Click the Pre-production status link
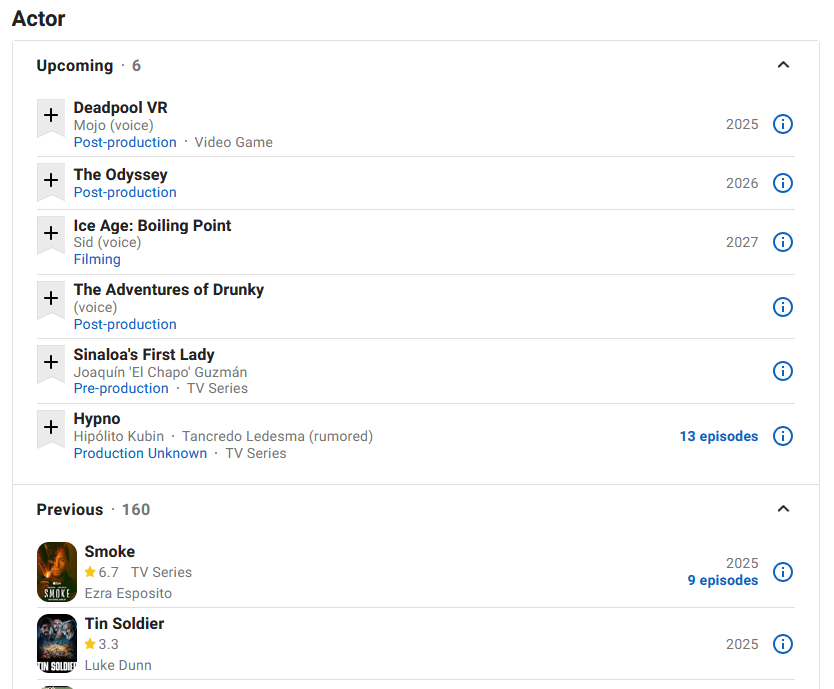This screenshot has height=689, width=834. pyautogui.click(x=121, y=388)
